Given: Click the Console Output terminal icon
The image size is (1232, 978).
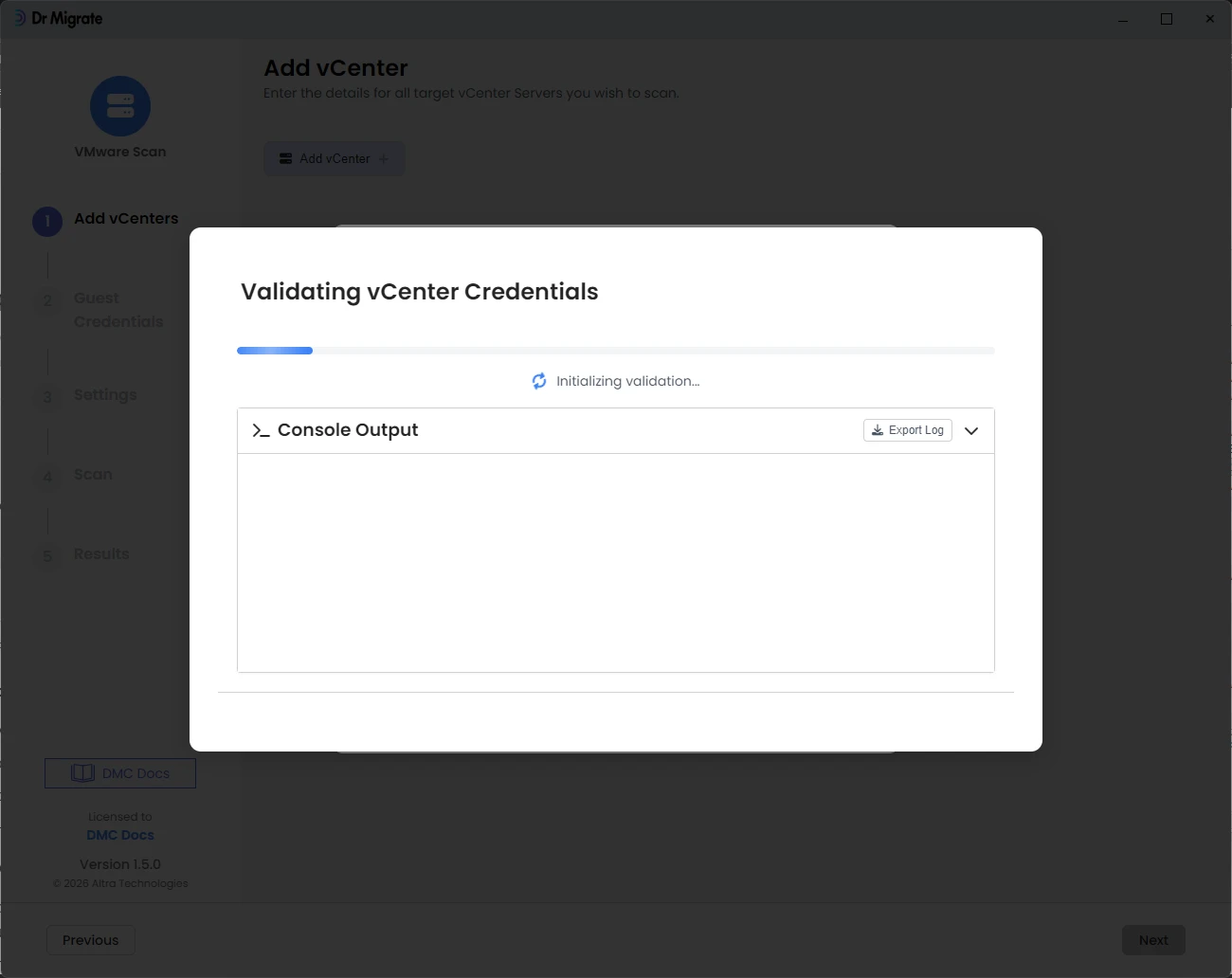Looking at the screenshot, I should [261, 430].
